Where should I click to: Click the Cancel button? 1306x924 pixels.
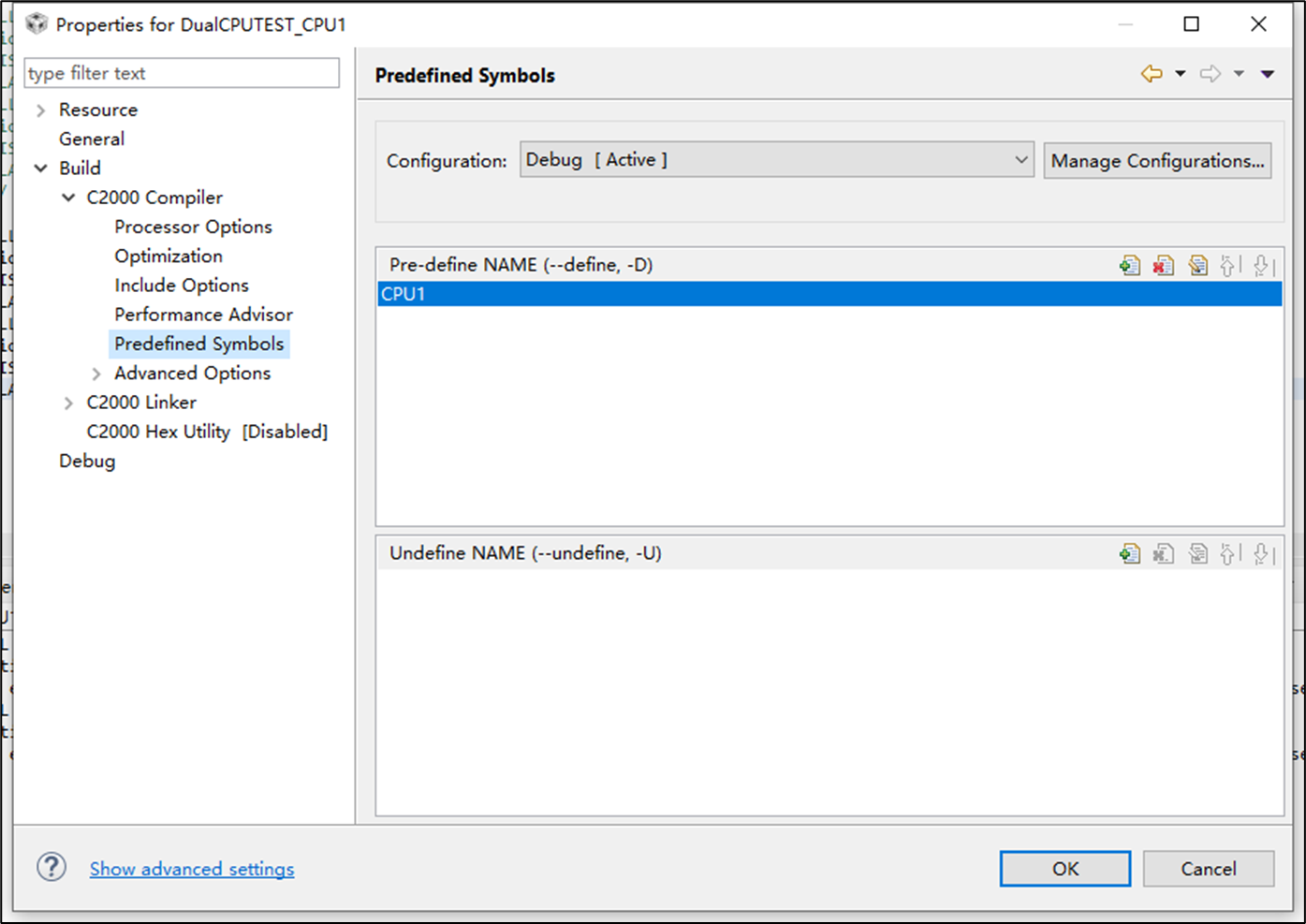coord(1209,869)
